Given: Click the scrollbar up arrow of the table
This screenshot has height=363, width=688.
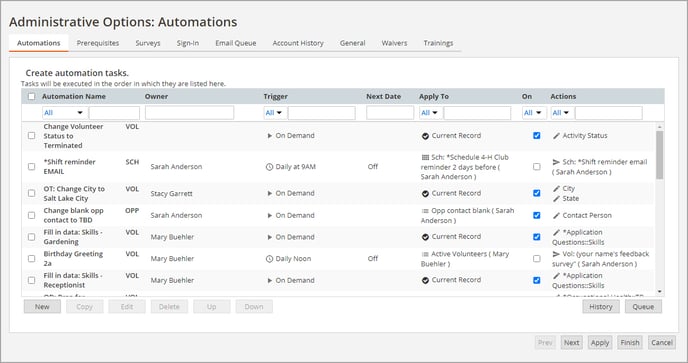Looking at the screenshot, I should 659,127.
